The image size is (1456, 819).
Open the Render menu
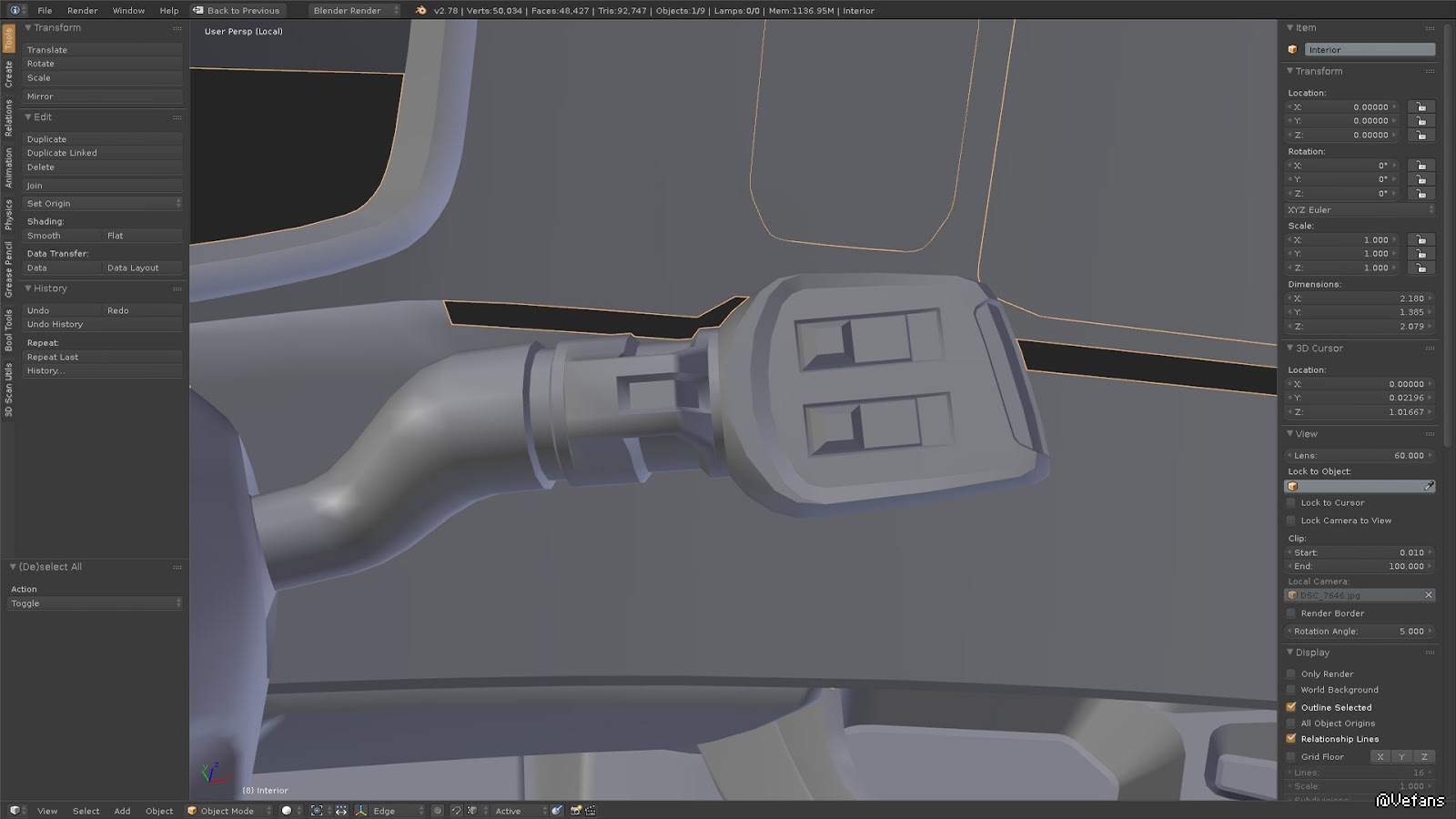click(82, 11)
